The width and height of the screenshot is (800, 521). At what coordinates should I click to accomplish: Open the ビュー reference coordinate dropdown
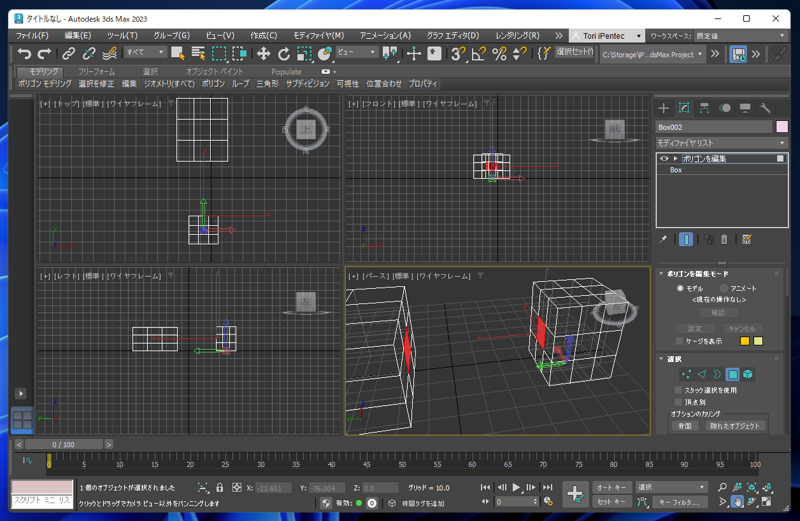click(356, 52)
